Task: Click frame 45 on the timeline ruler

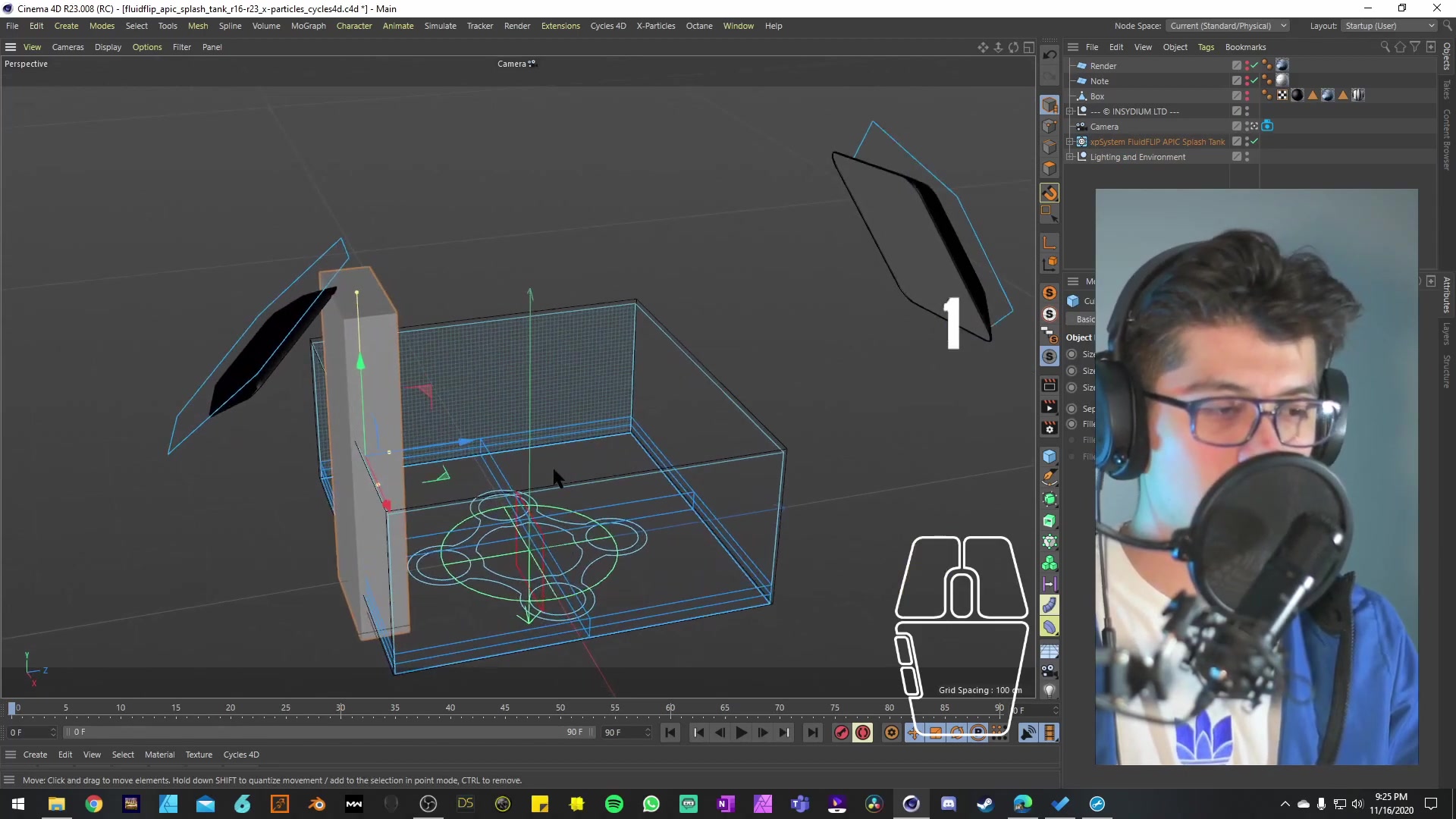Action: tap(504, 709)
